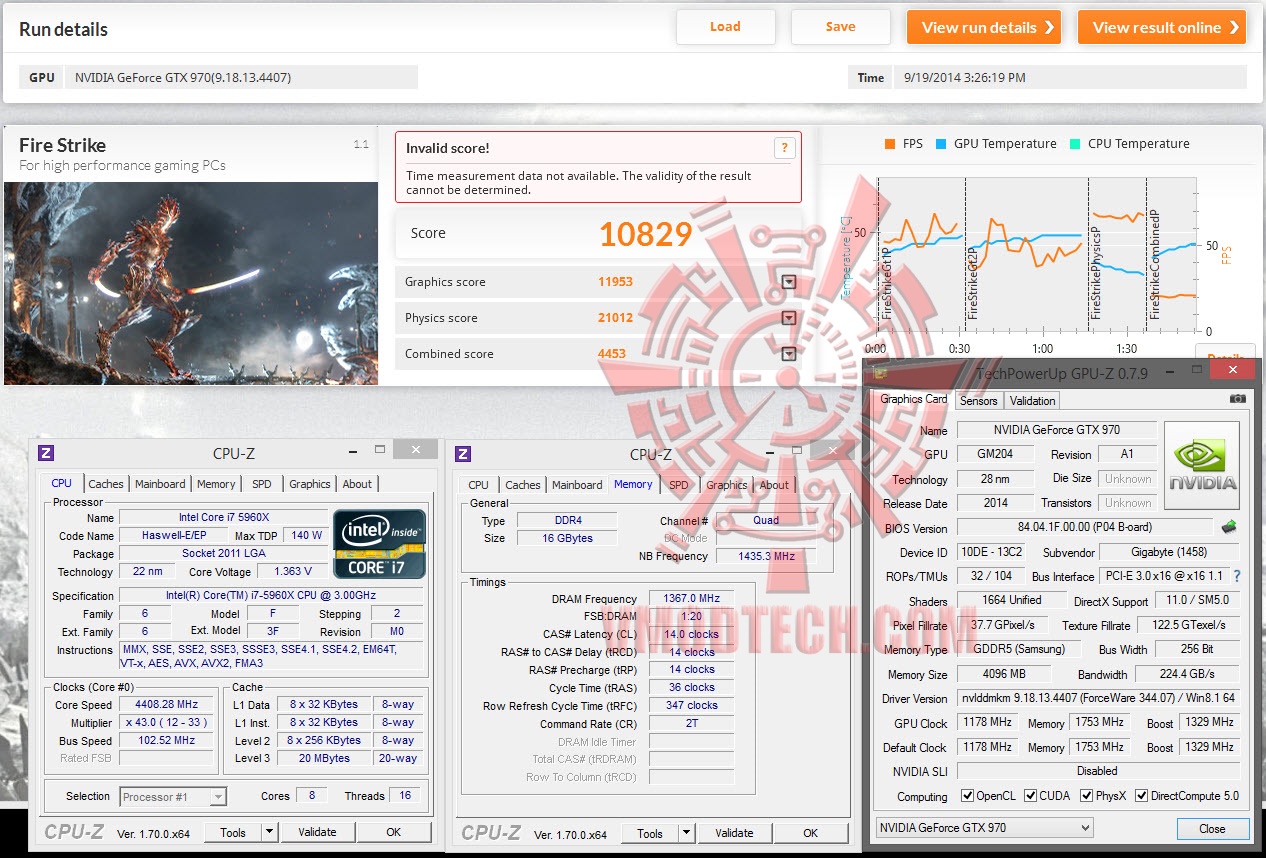Switch to Mainboard tab in CPU-Z CPU window
Image resolution: width=1266 pixels, height=858 pixels.
point(160,484)
